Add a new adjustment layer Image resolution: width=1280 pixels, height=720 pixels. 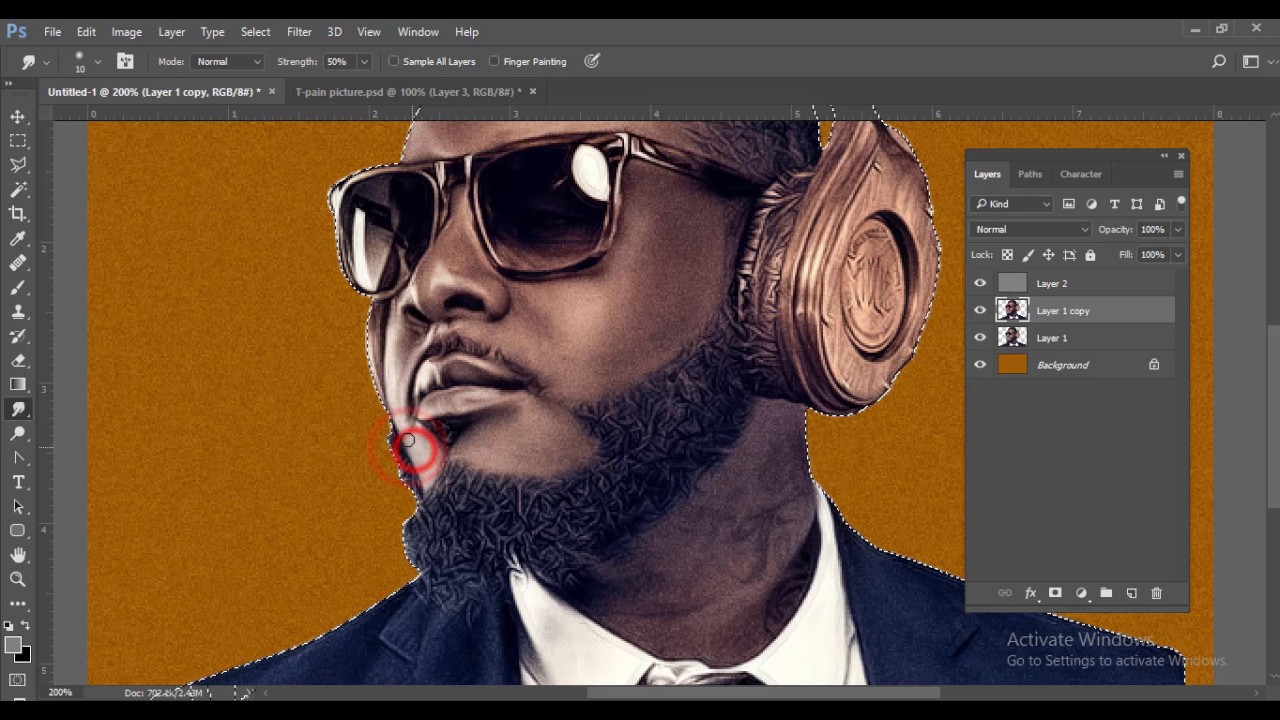1081,593
